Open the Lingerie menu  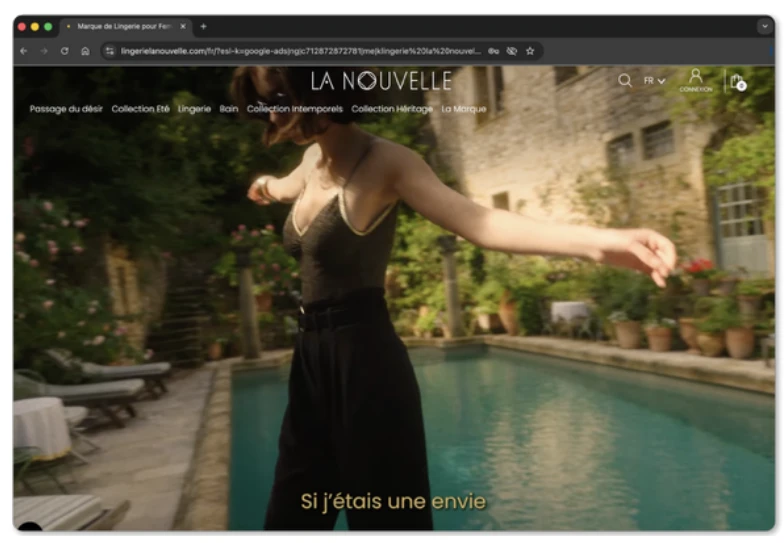tap(194, 108)
